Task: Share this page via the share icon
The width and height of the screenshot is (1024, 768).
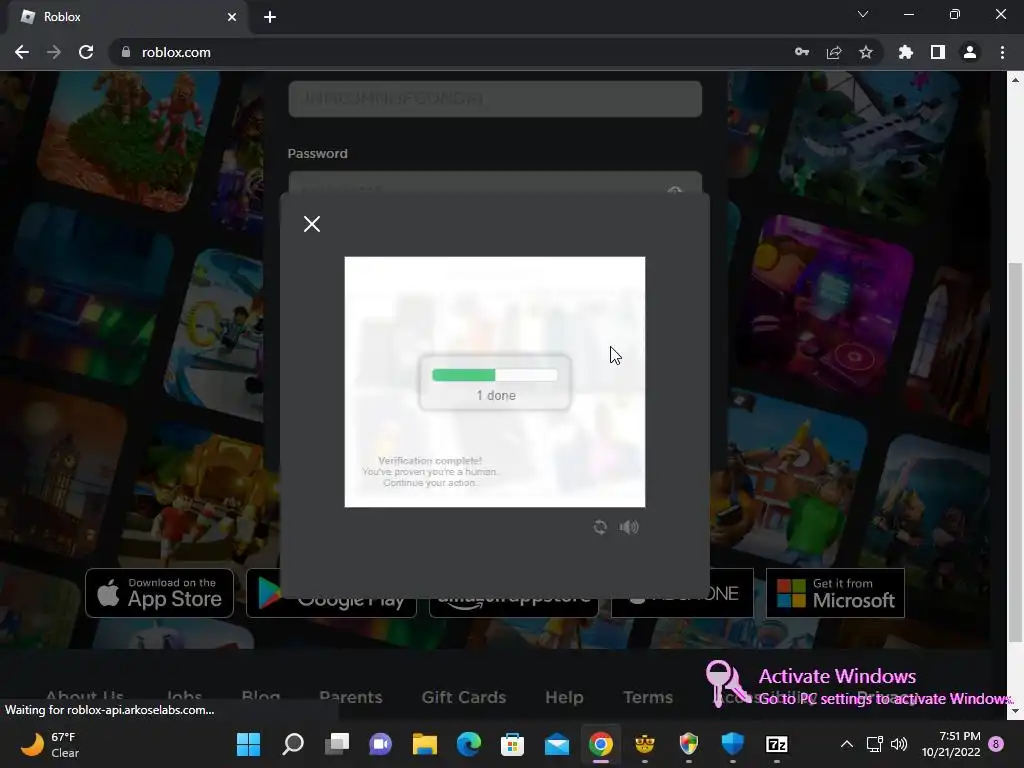Action: pos(834,52)
